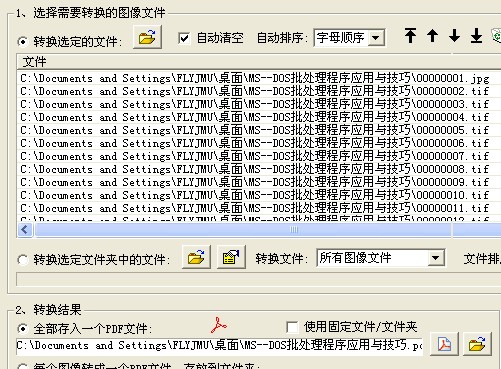501x369 pixels.
Task: Select the file row 00000010.tif
Action: (x=259, y=195)
